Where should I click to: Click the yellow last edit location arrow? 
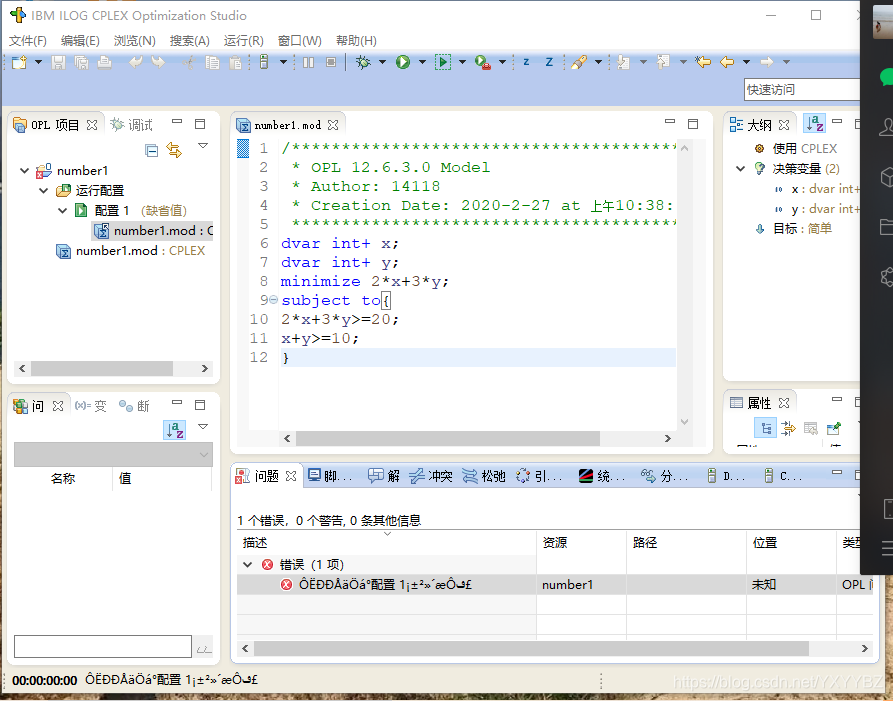pyautogui.click(x=703, y=62)
